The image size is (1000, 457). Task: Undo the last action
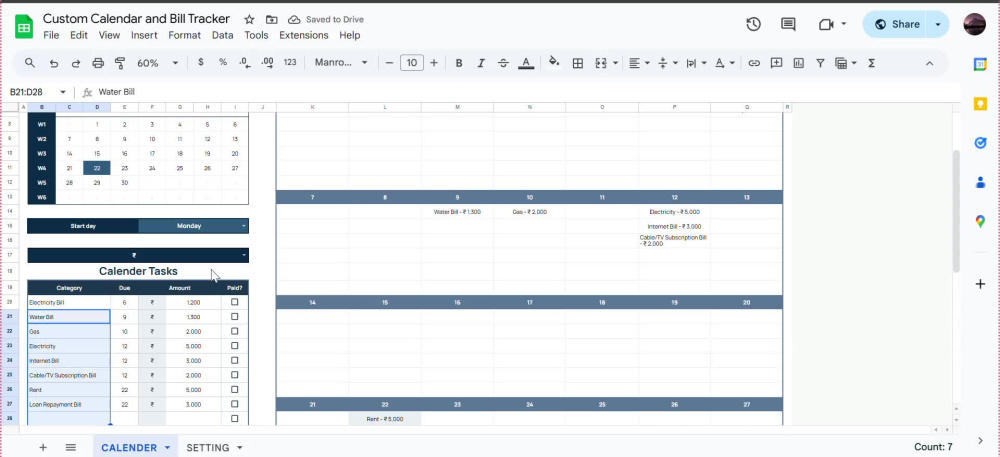coord(54,62)
